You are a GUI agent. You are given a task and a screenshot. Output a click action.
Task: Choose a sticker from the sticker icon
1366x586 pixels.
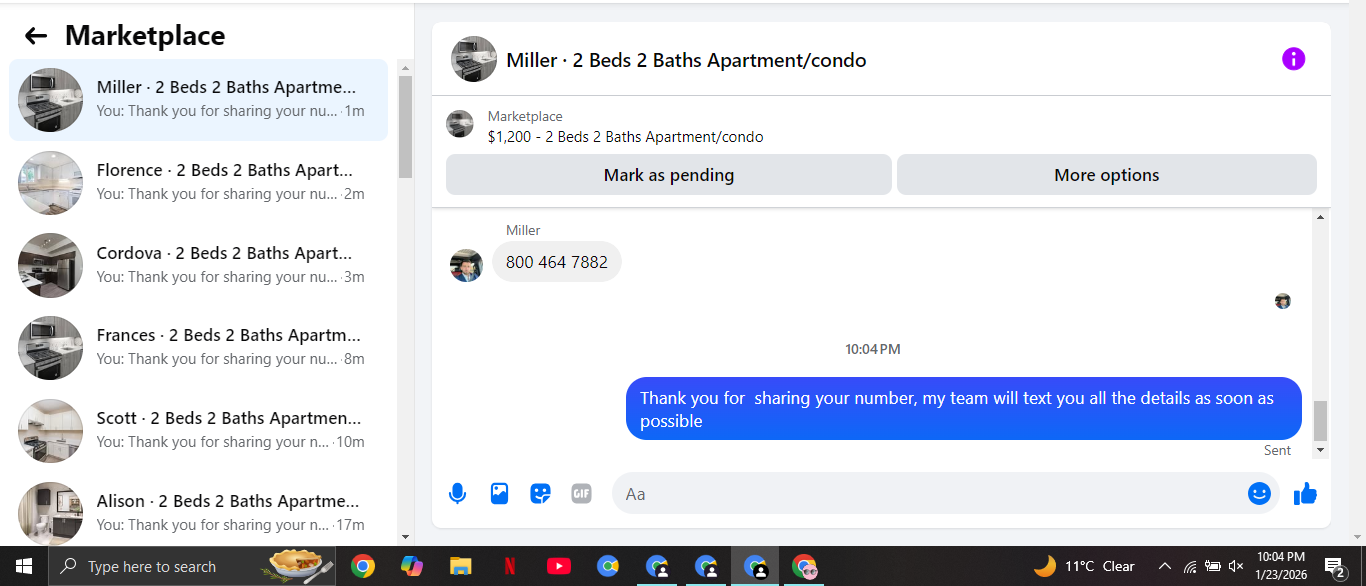(540, 493)
